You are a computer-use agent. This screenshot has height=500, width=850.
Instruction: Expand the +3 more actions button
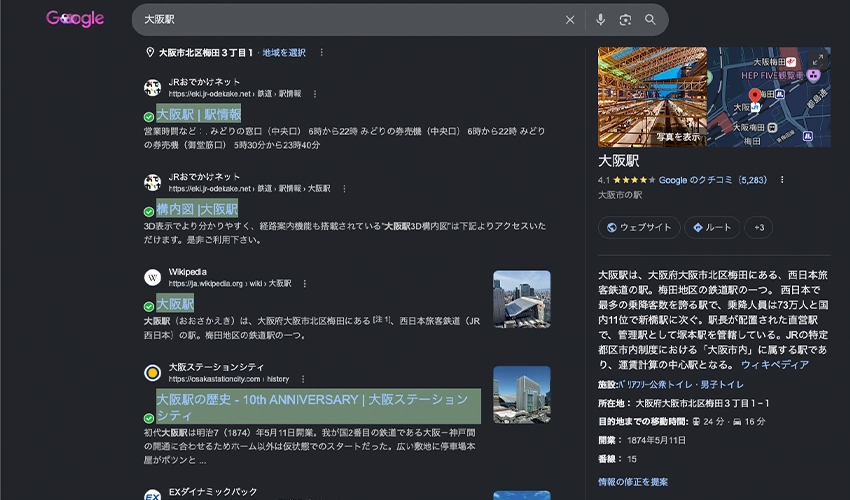pyautogui.click(x=759, y=227)
